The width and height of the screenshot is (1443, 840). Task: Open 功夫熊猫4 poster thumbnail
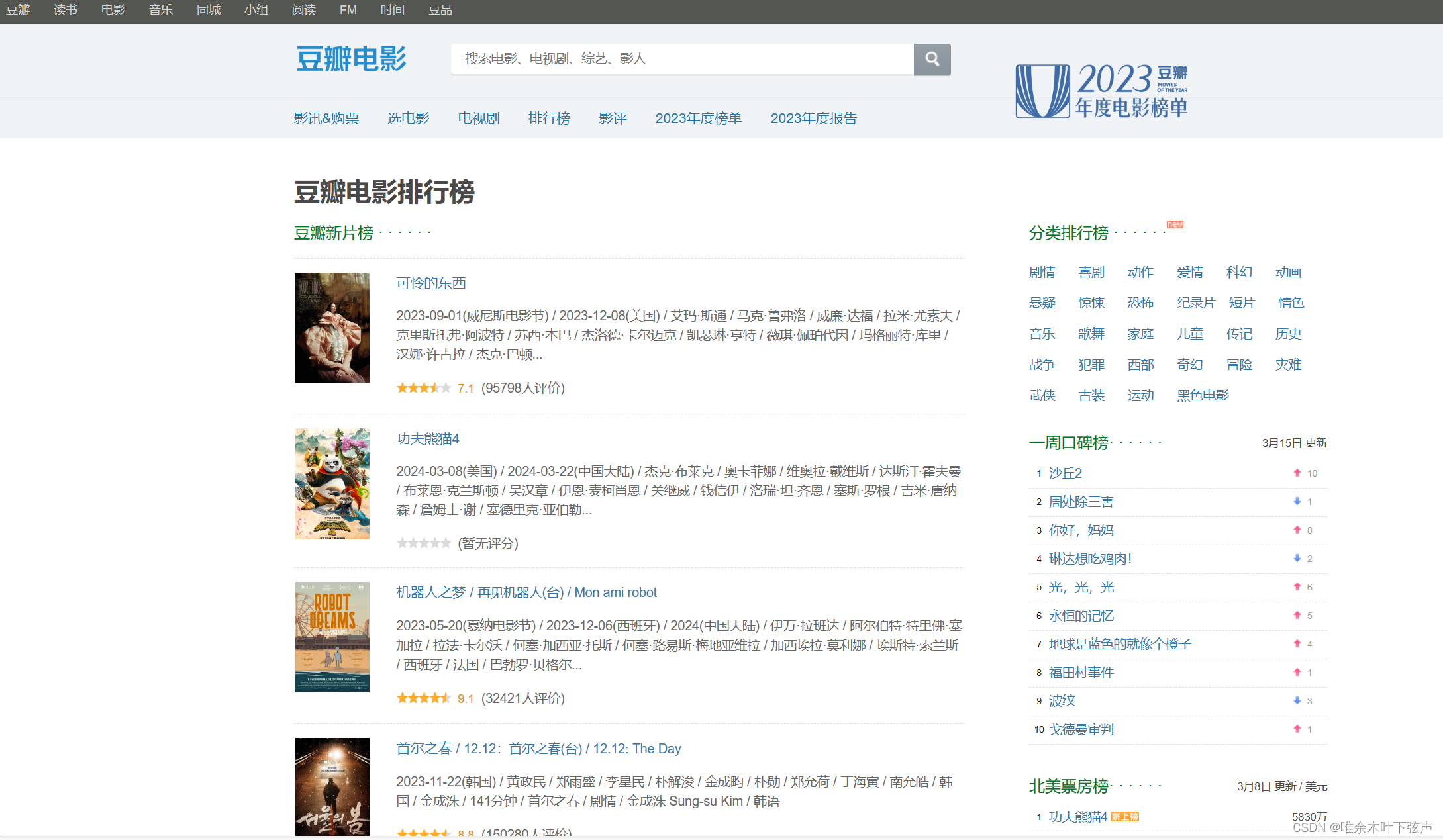point(332,483)
